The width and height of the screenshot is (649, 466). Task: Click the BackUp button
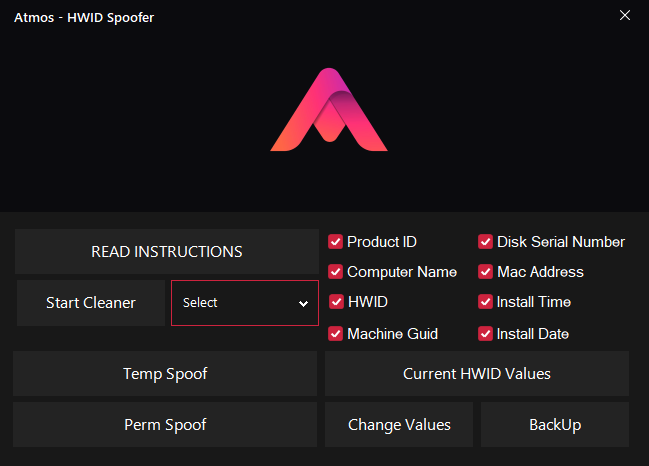(555, 425)
